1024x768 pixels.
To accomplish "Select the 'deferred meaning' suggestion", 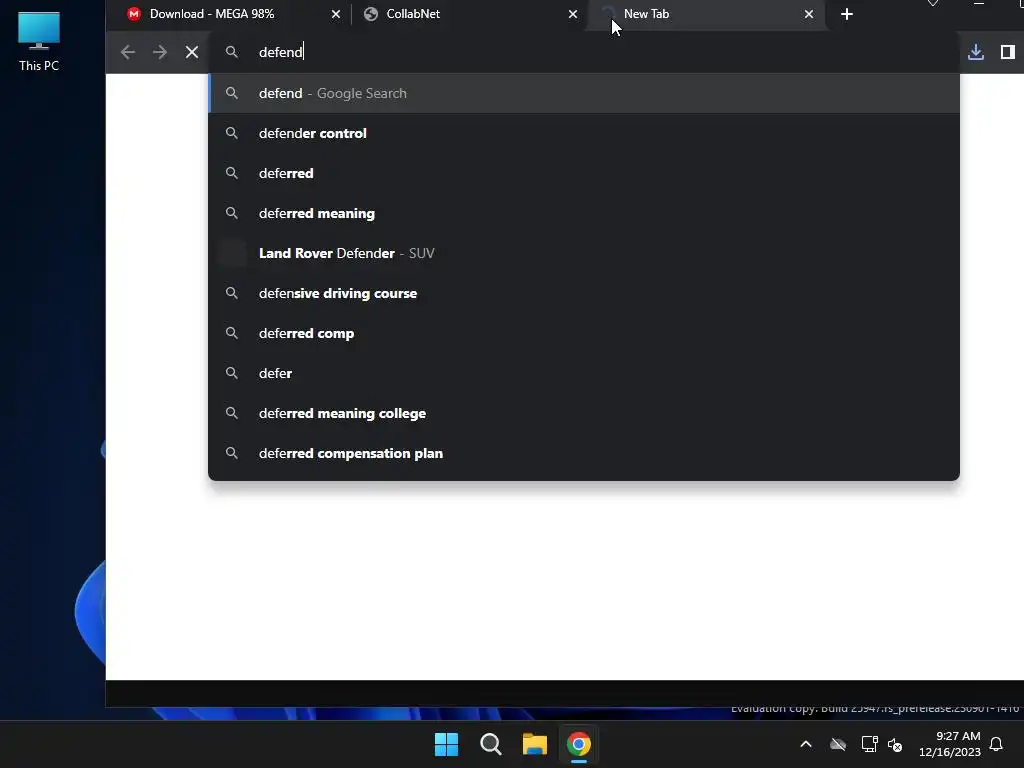I will [584, 214].
